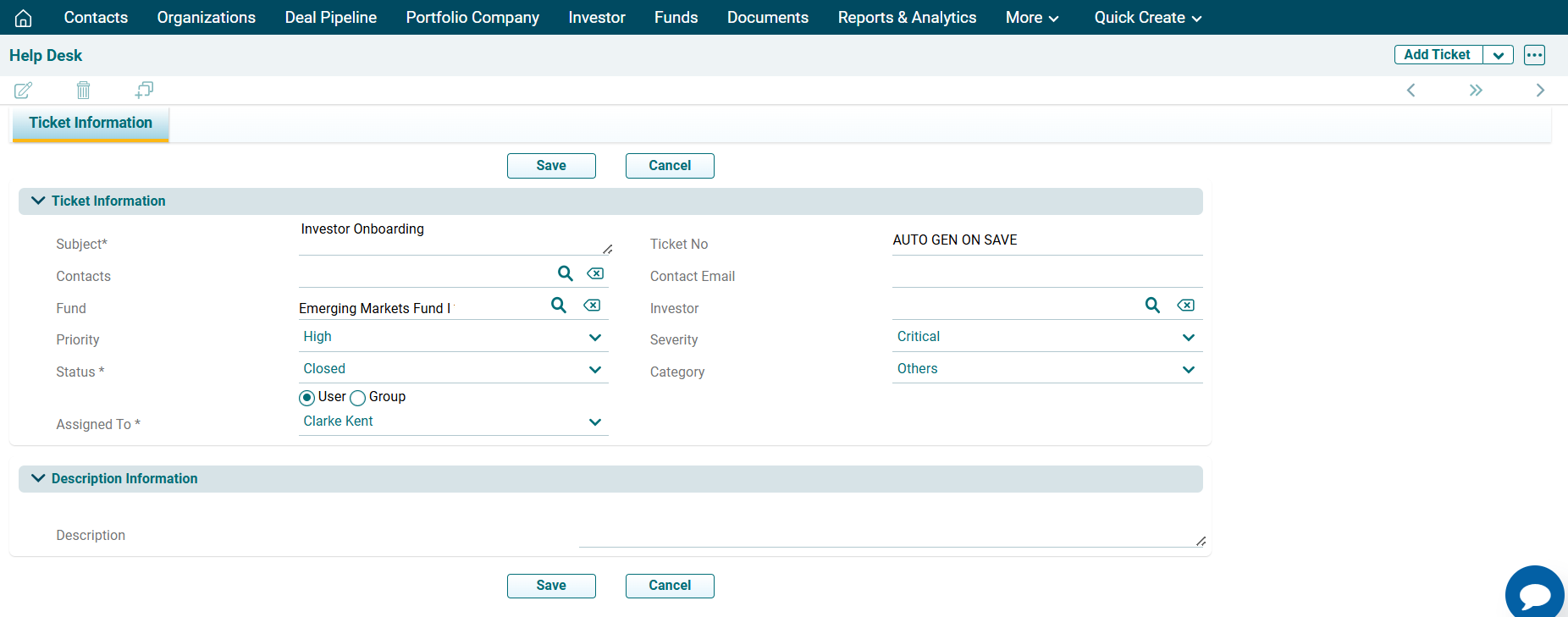Open the Priority dropdown showing High
Screen dimensions: 1568x617
point(453,337)
